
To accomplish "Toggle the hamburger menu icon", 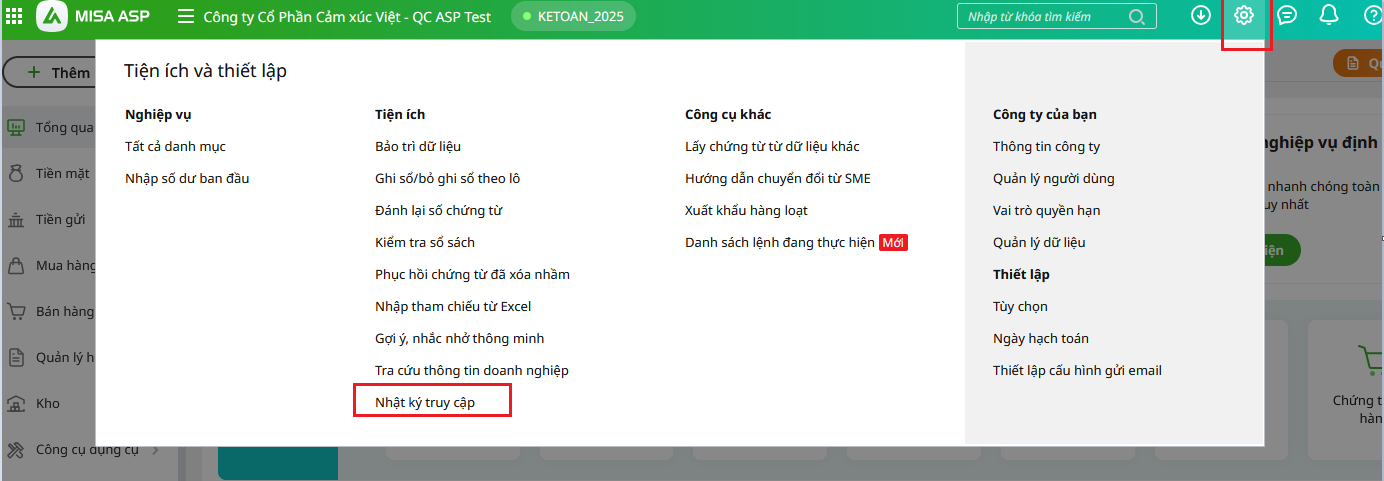I will click(x=185, y=16).
